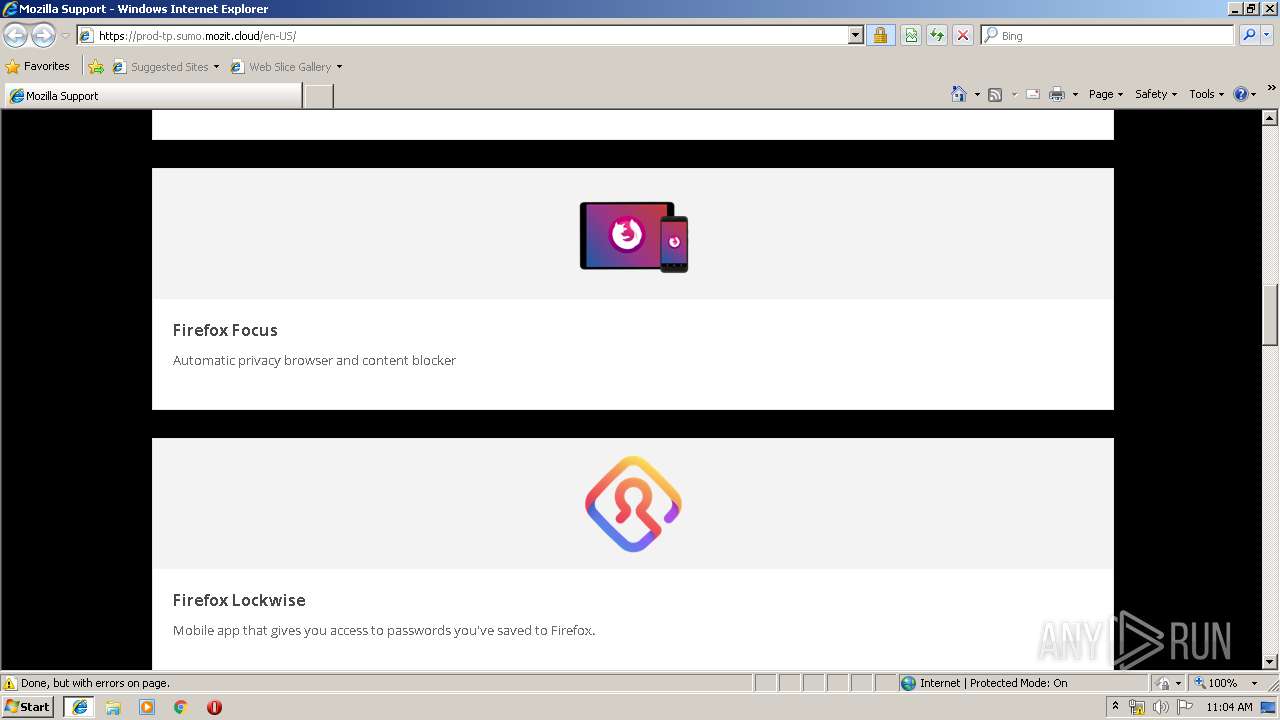Click the vertical scrollbar thumb
The image size is (1280, 720).
pos(1270,315)
